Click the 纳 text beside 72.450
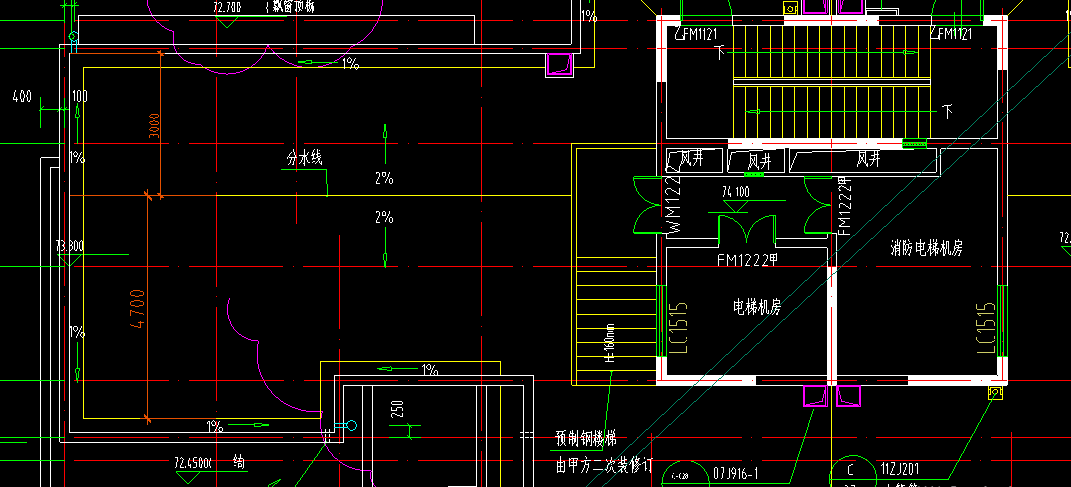 [x=239, y=461]
